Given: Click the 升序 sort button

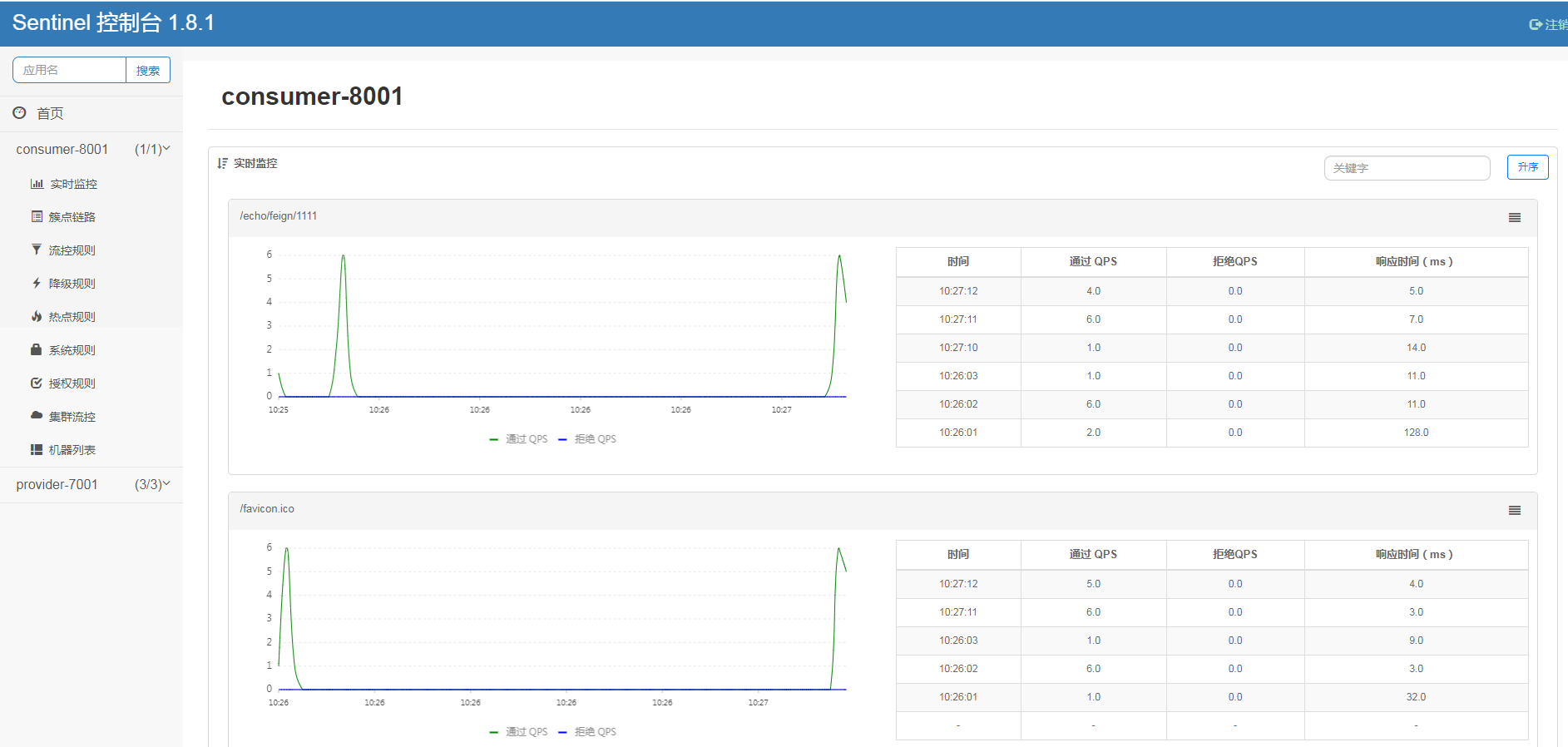Looking at the screenshot, I should pos(1527,167).
